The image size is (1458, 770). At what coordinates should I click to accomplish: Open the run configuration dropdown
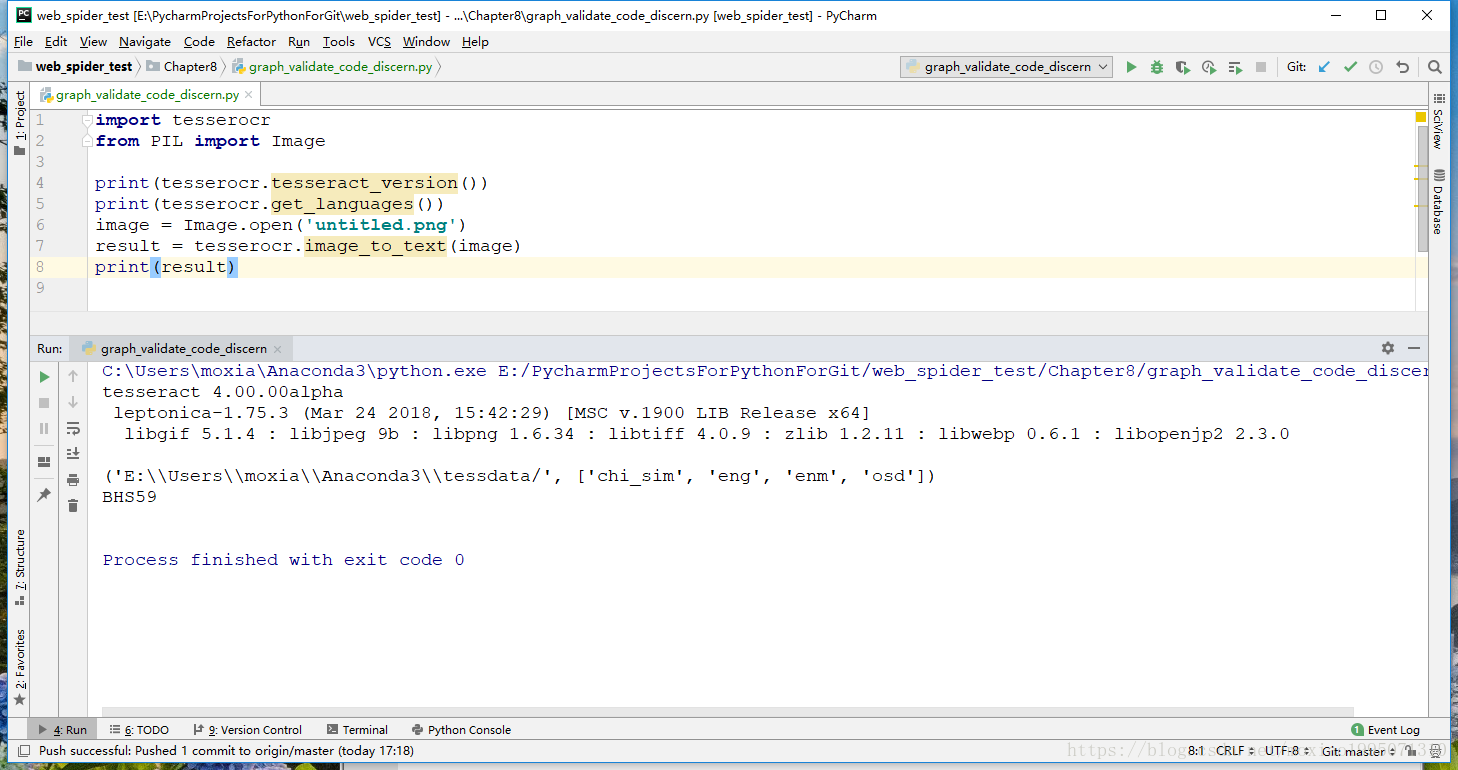pos(1007,67)
